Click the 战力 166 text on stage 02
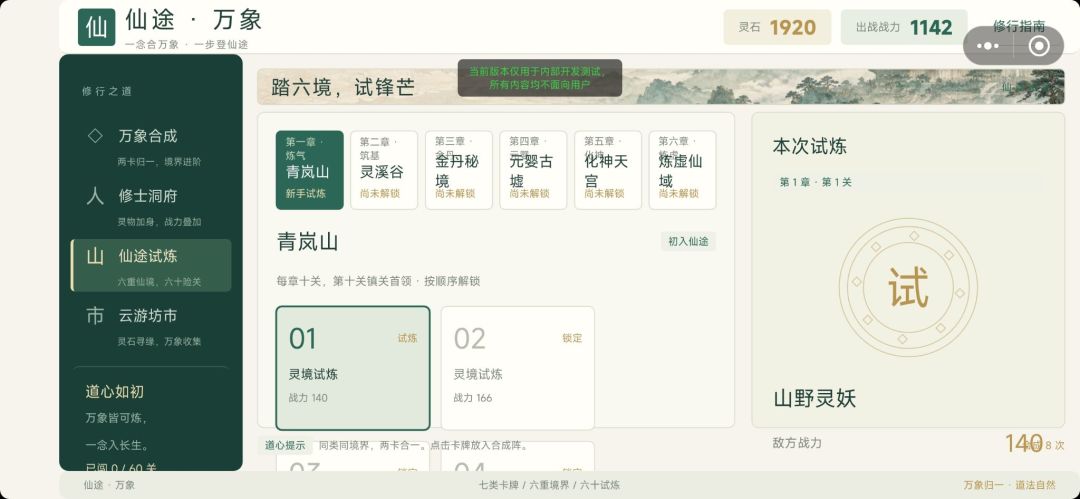The height and width of the screenshot is (499, 1080). [472, 398]
